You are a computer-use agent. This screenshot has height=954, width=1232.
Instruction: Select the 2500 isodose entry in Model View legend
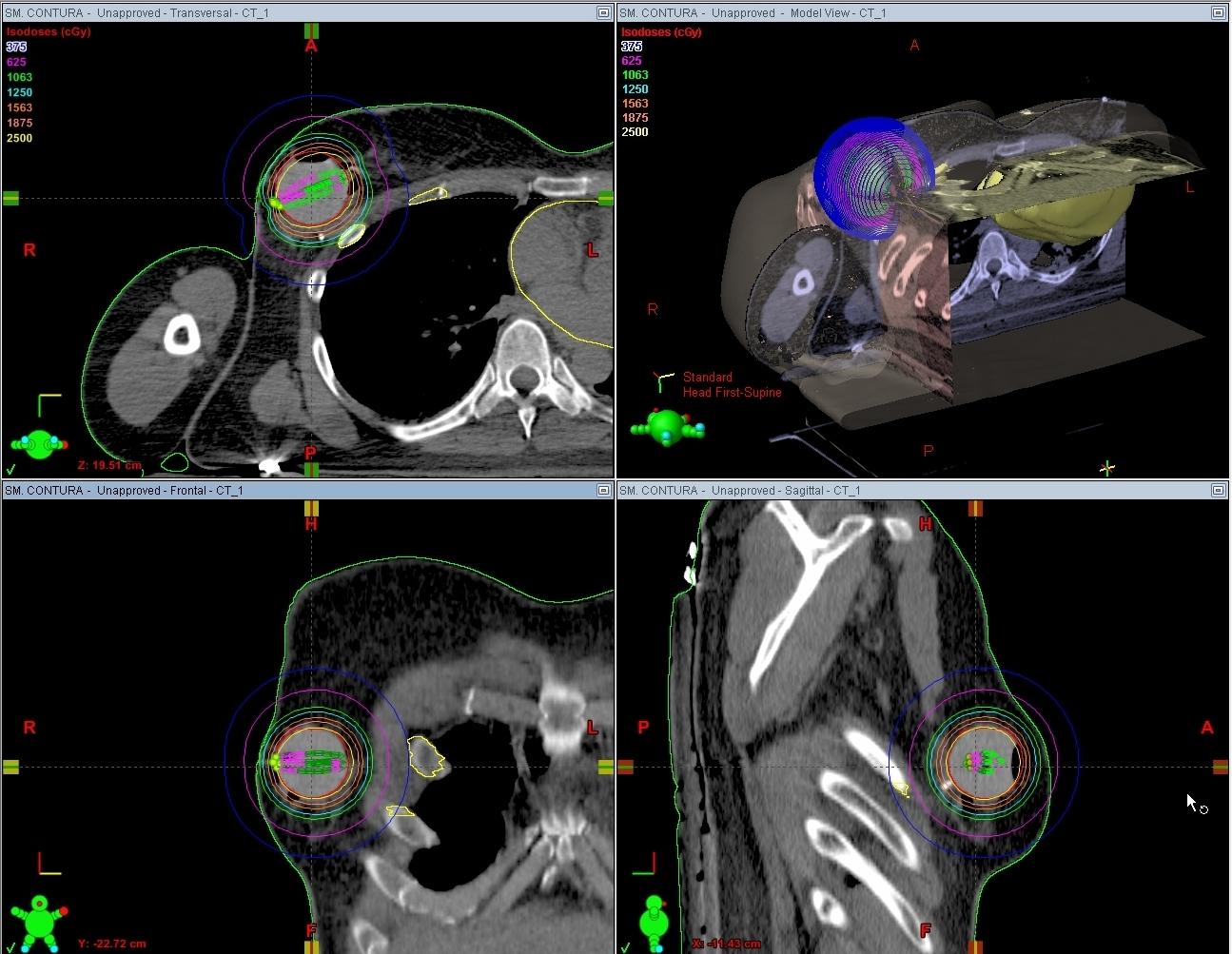(635, 131)
